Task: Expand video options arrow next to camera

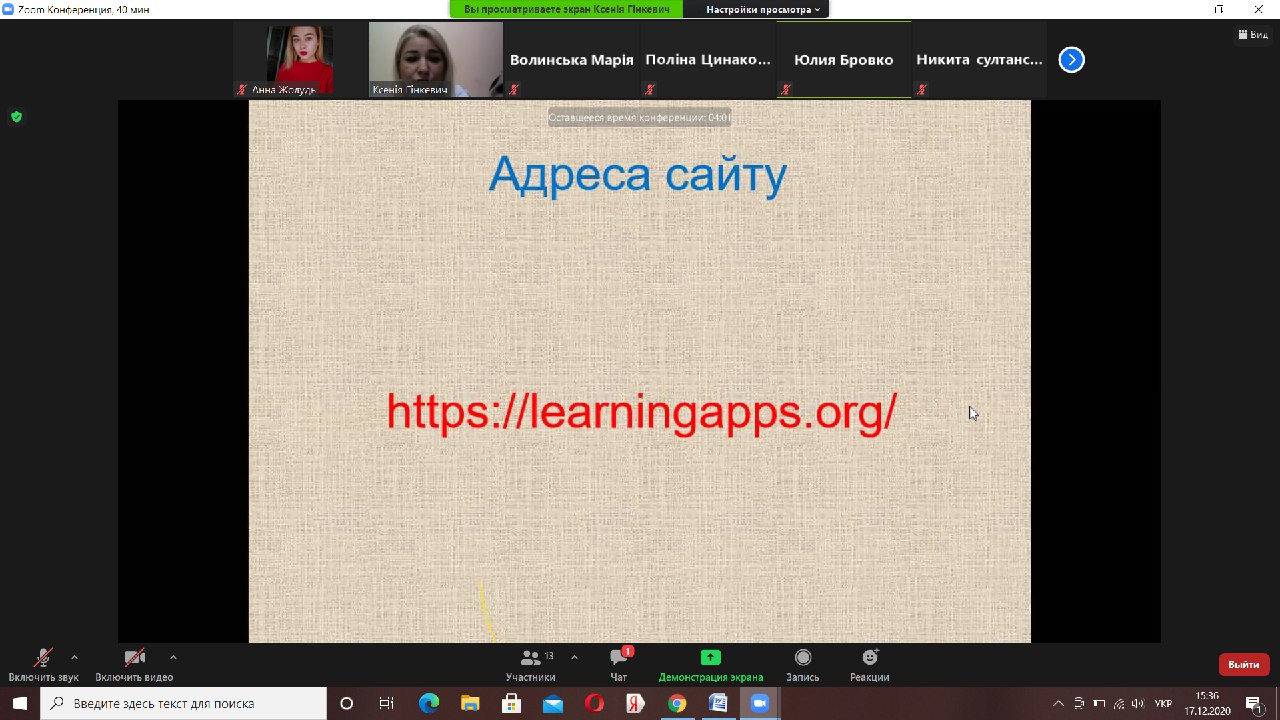Action: coord(173,657)
